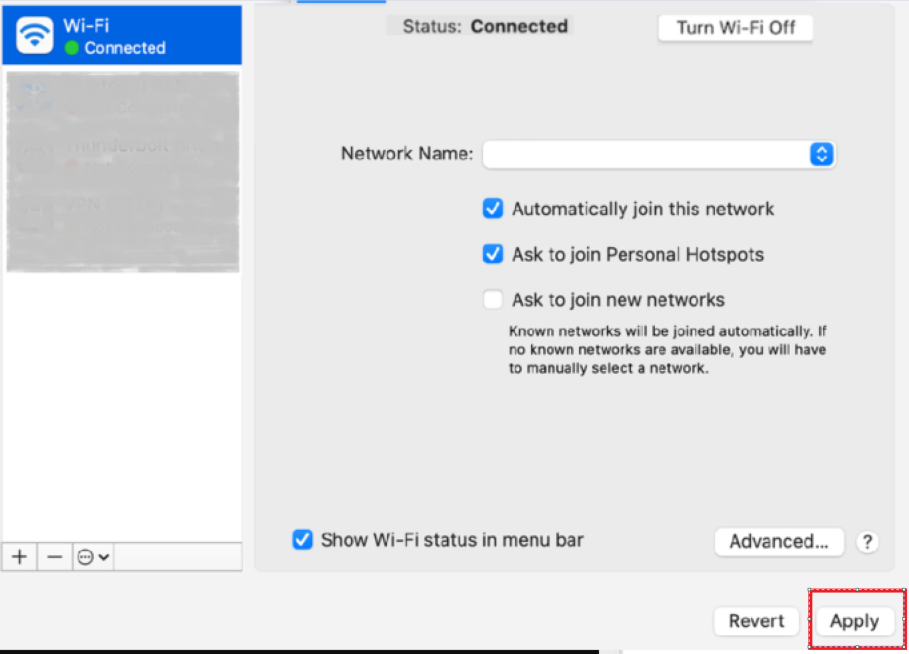Click the green Connected status dot
909x654 pixels.
[x=71, y=48]
